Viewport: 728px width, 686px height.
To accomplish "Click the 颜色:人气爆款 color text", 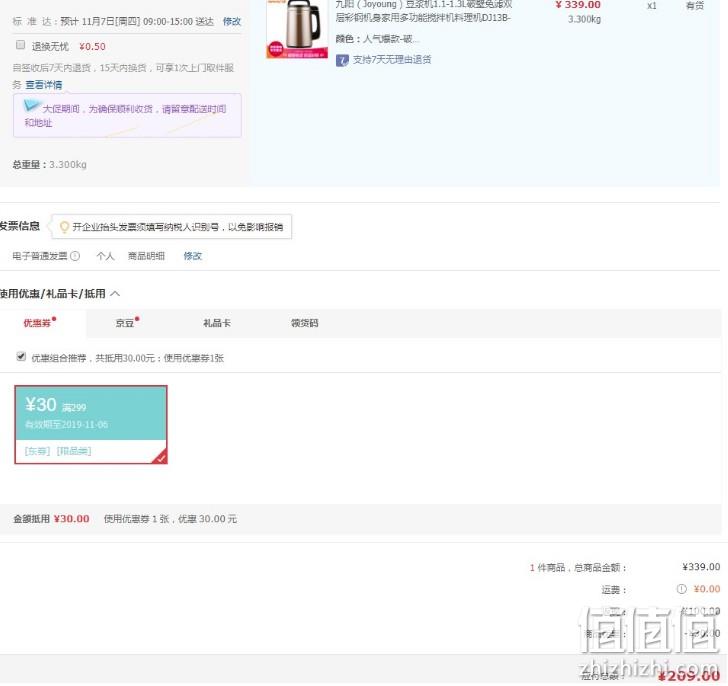I will [x=377, y=39].
